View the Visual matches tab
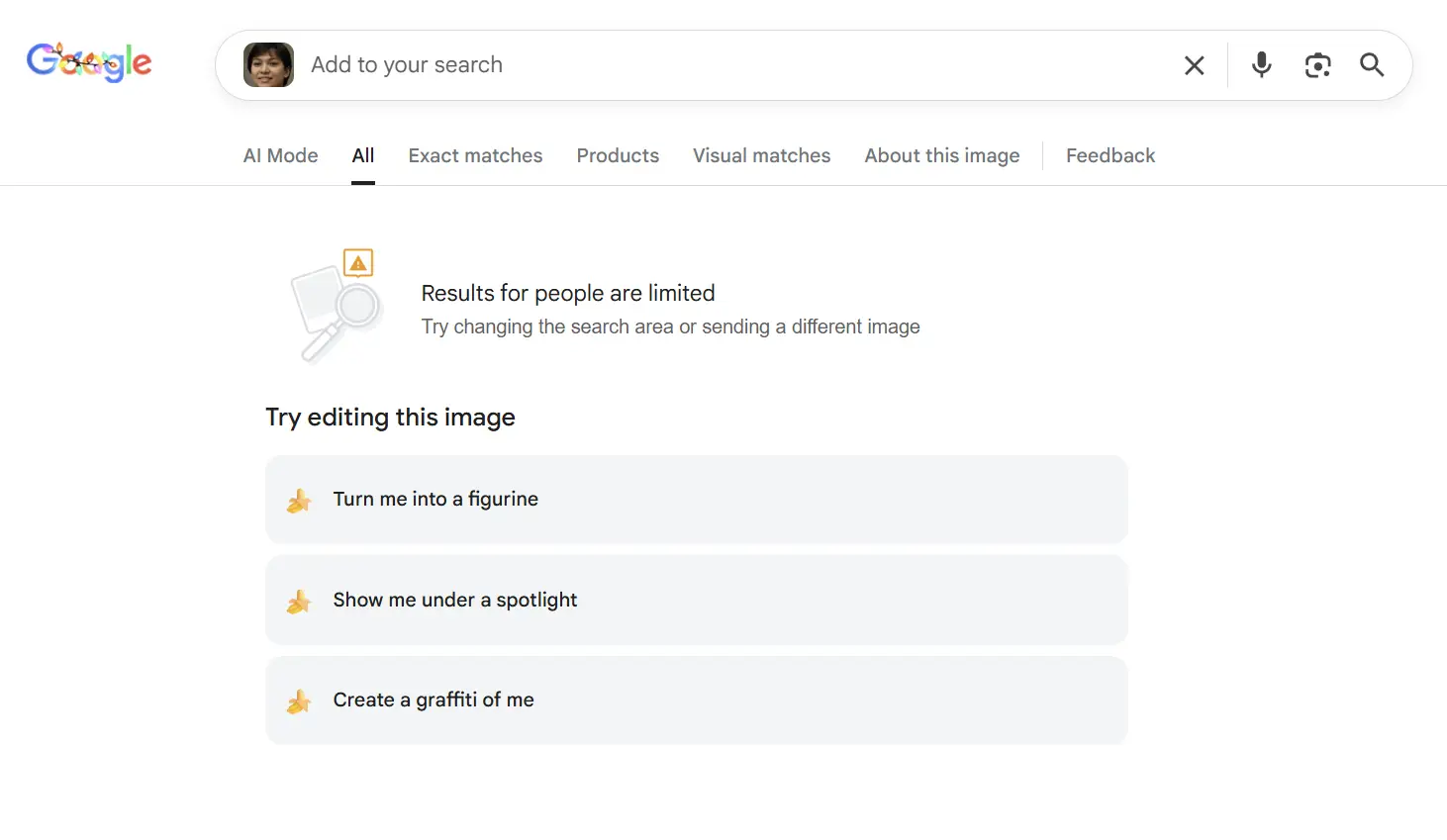 [x=761, y=155]
